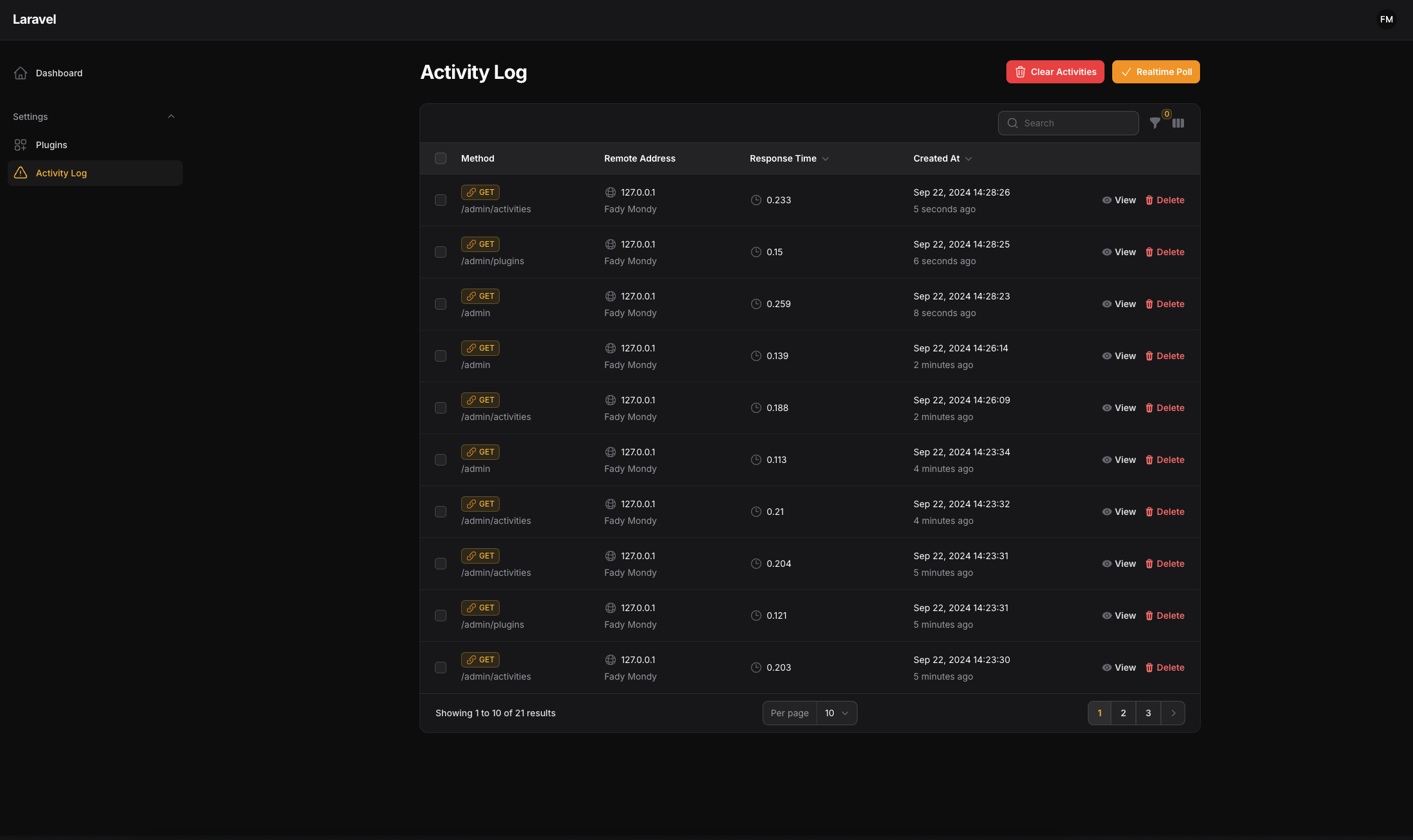The width and height of the screenshot is (1413, 840).
Task: Tick checkbox for the 14:28:26 row
Action: (441, 200)
